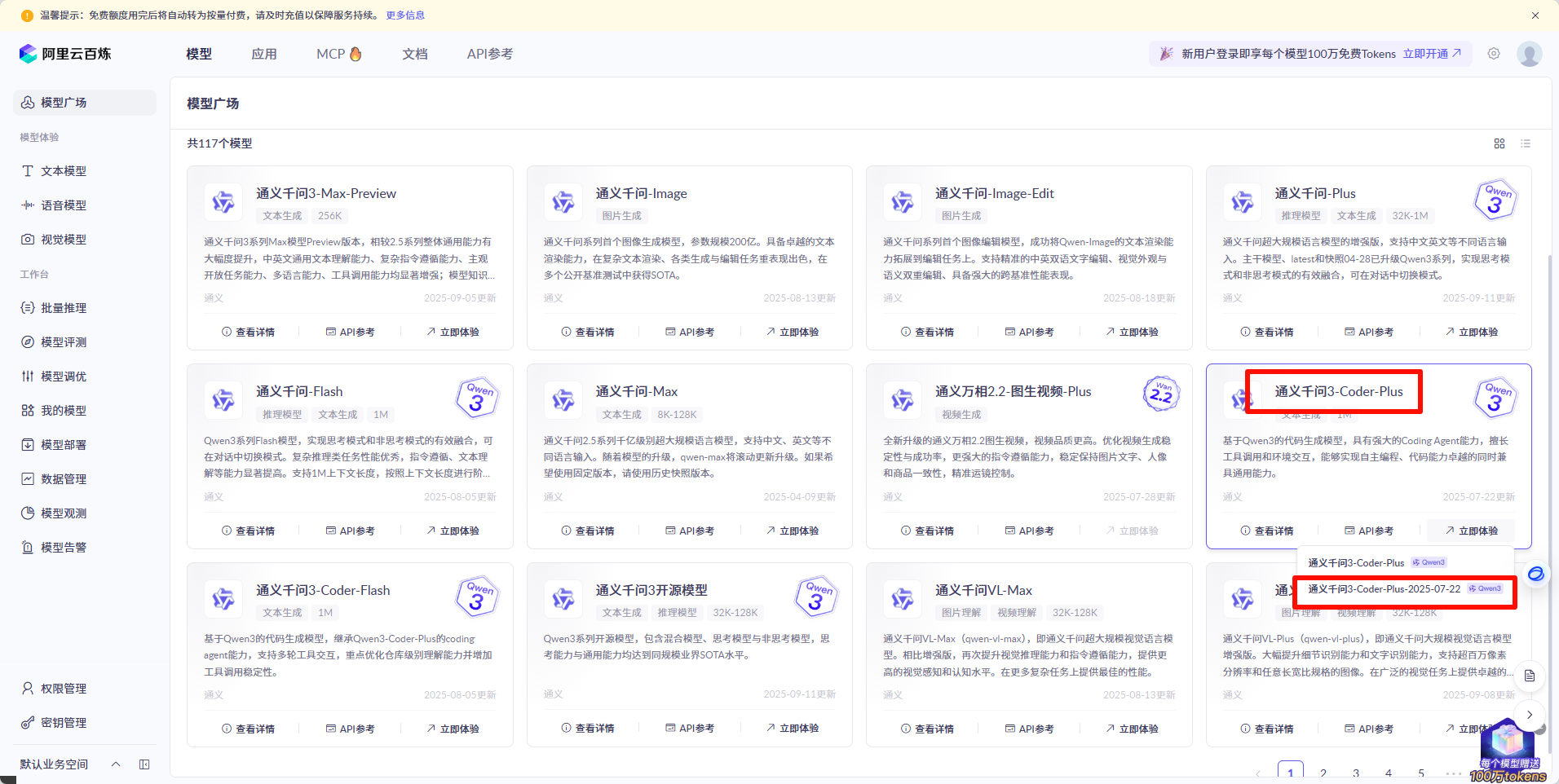1559x784 pixels.
Task: Click the 立即开通 link
Action: tap(1432, 54)
